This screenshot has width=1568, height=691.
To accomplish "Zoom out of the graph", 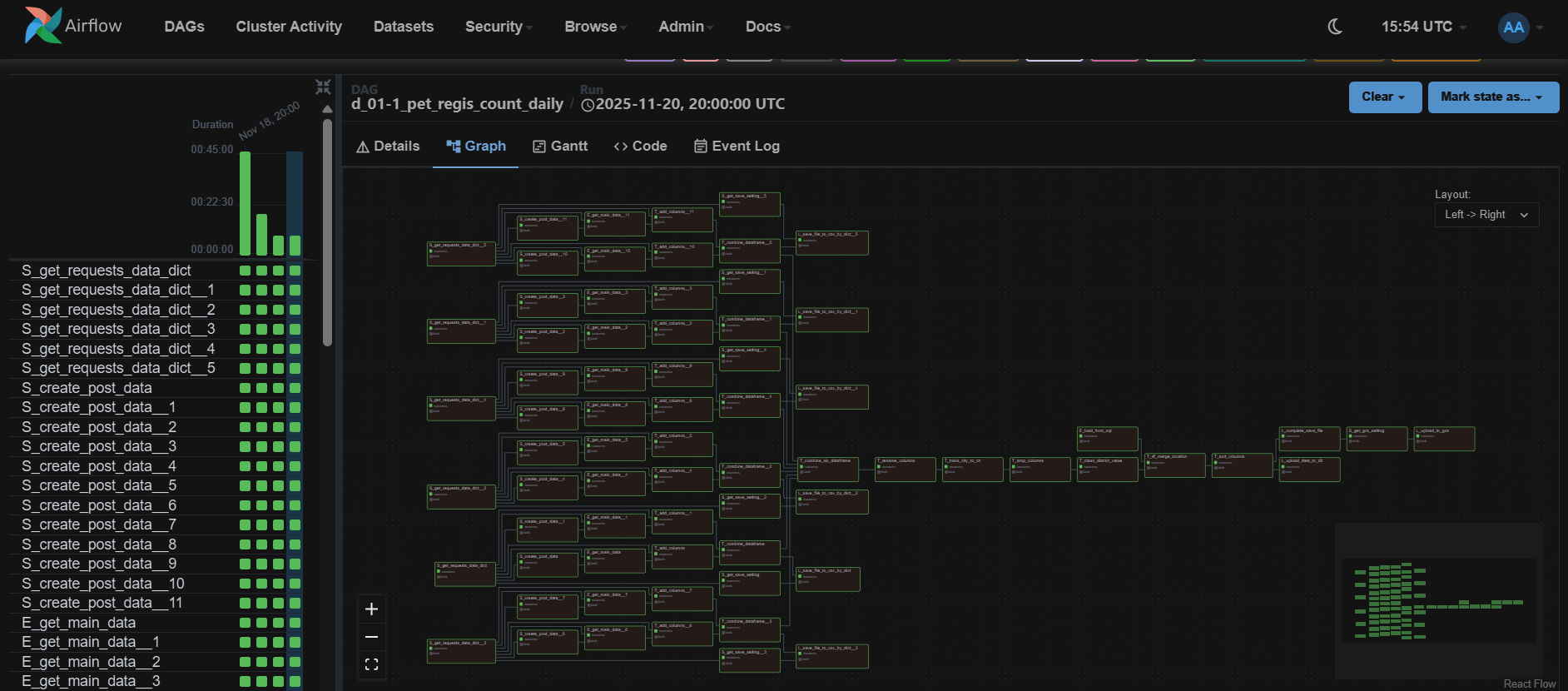I will point(371,637).
